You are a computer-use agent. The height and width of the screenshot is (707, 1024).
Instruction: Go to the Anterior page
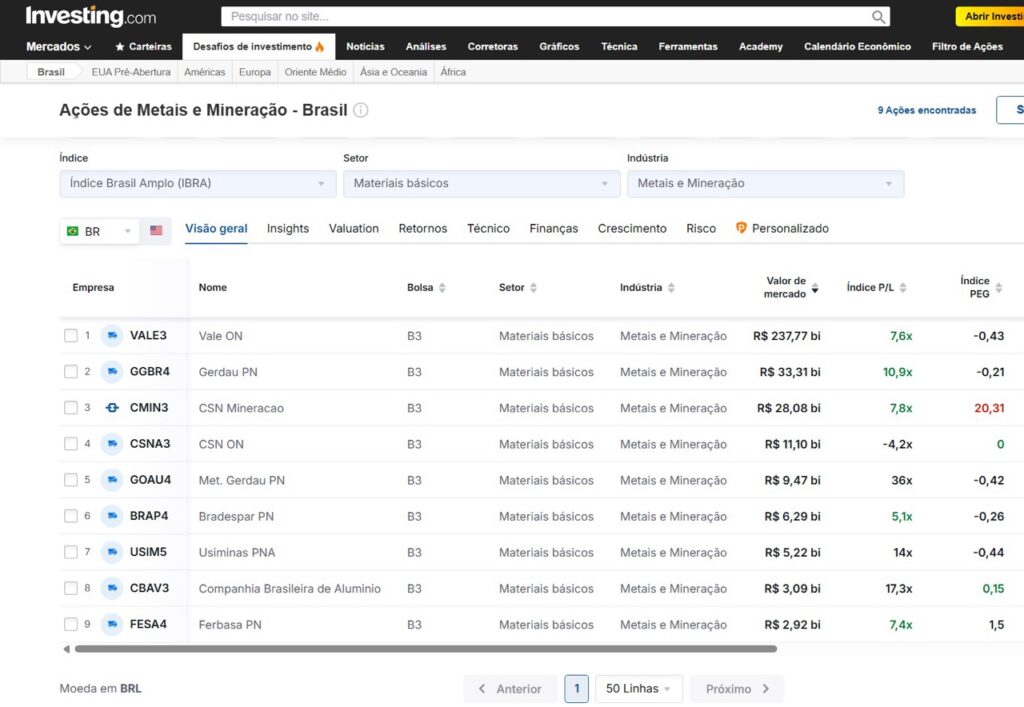(510, 689)
